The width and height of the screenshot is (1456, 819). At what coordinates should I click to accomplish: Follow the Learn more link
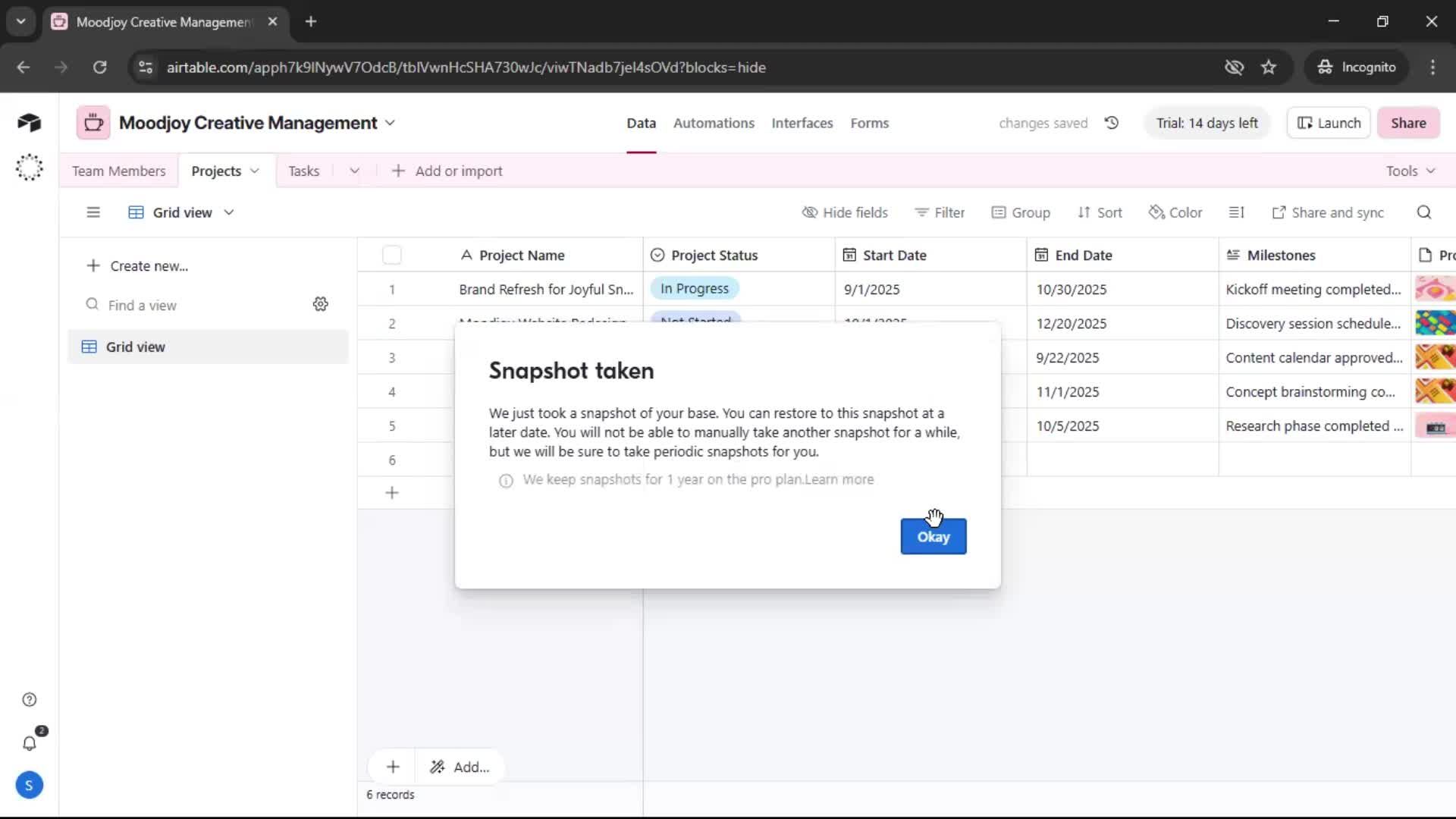[839, 479]
